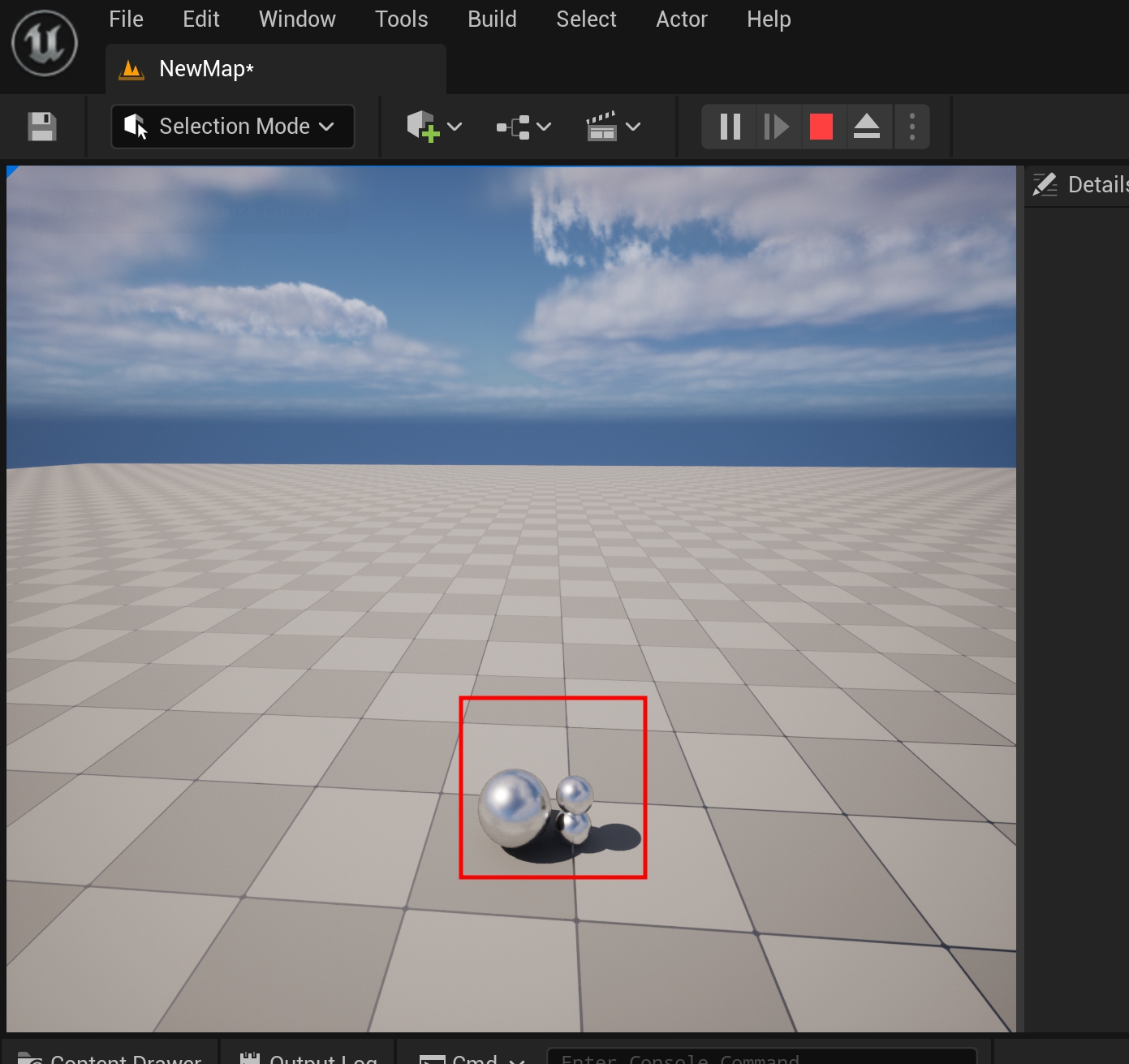Open the Actor menu

[682, 19]
